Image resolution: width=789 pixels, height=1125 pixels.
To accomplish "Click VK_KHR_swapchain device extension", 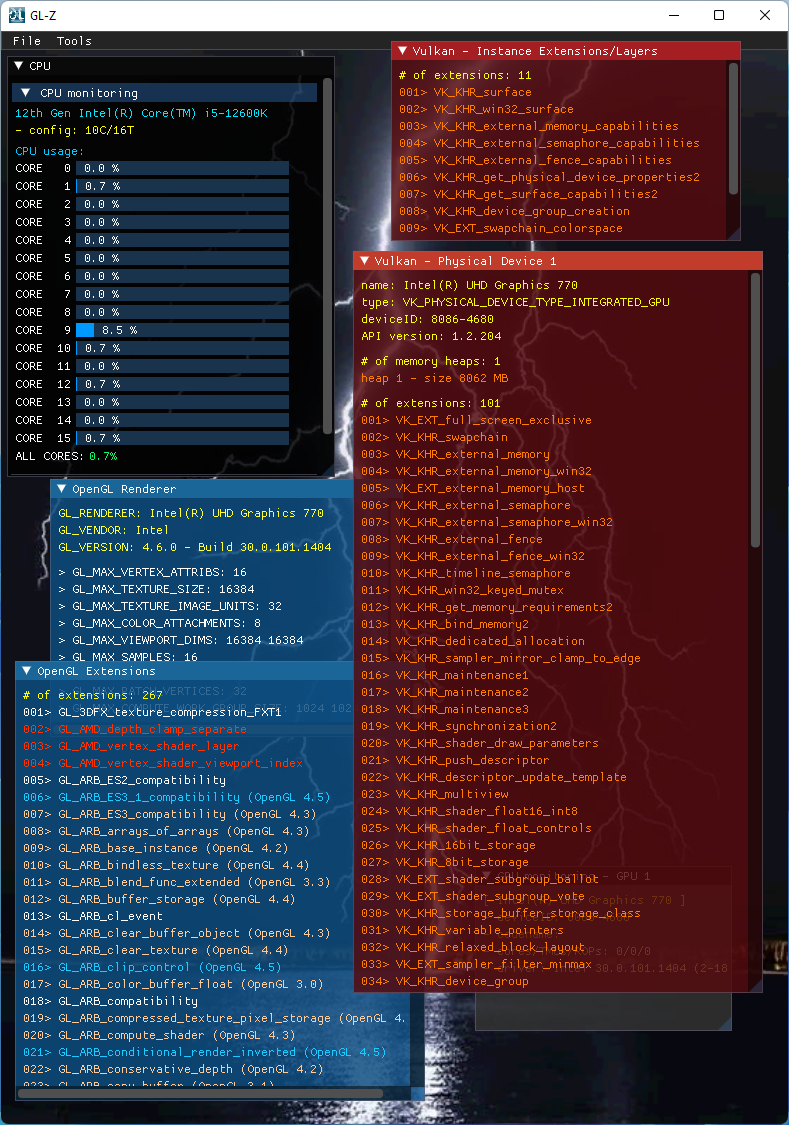I will (435, 437).
